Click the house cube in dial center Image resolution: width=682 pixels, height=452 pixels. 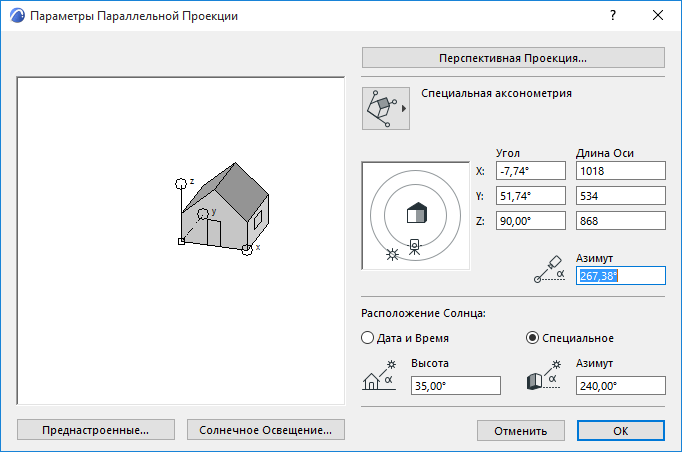tap(417, 213)
